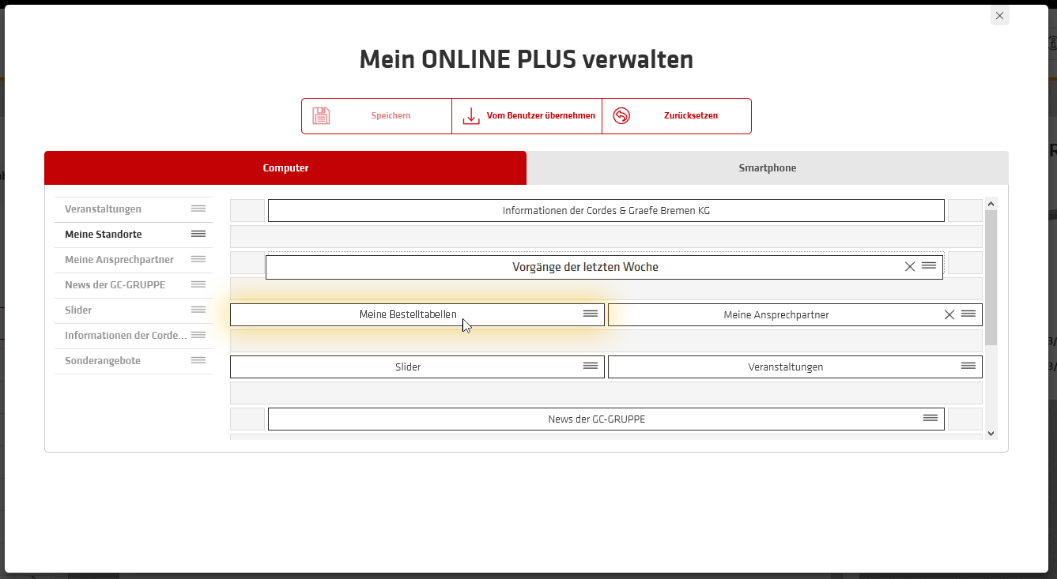The height and width of the screenshot is (579, 1057).
Task: Click drag handle on Slider layout widget
Action: (590, 367)
